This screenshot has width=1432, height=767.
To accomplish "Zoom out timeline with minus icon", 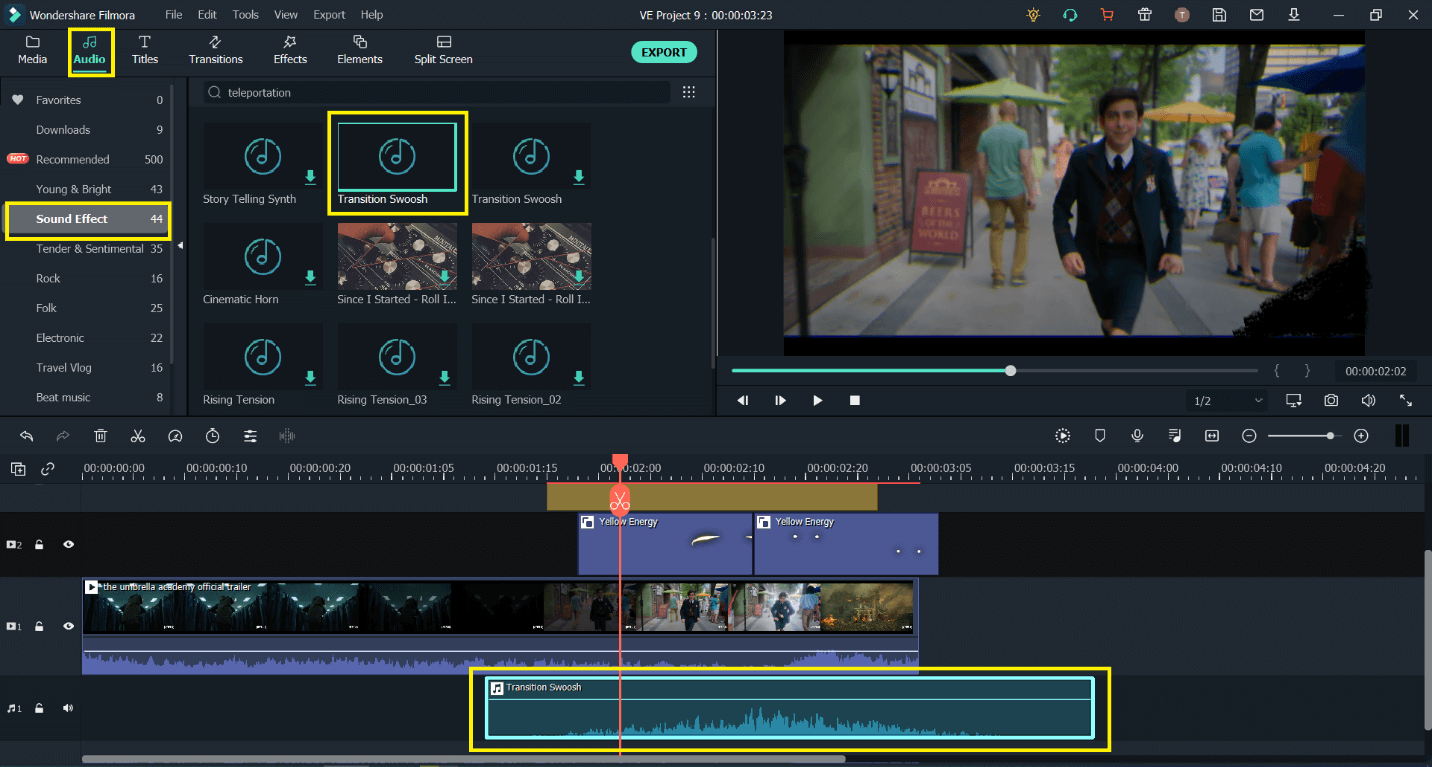I will (x=1249, y=436).
